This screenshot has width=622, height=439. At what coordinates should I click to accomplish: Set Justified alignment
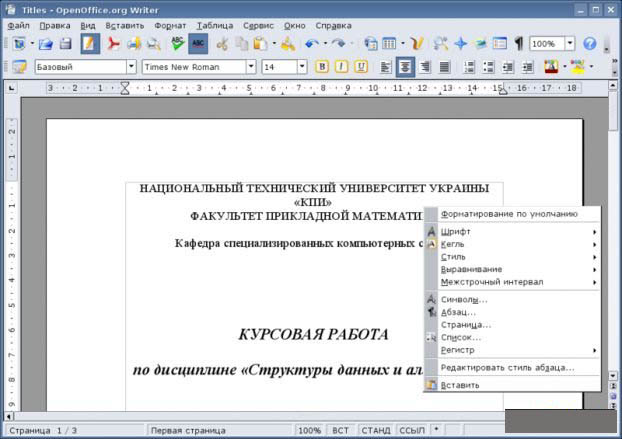click(x=444, y=67)
